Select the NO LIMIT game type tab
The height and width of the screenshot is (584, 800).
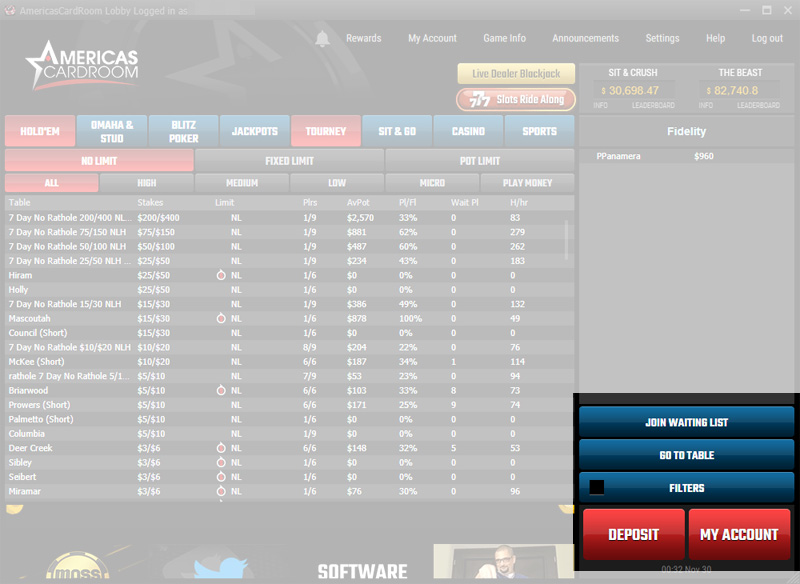tap(99, 161)
